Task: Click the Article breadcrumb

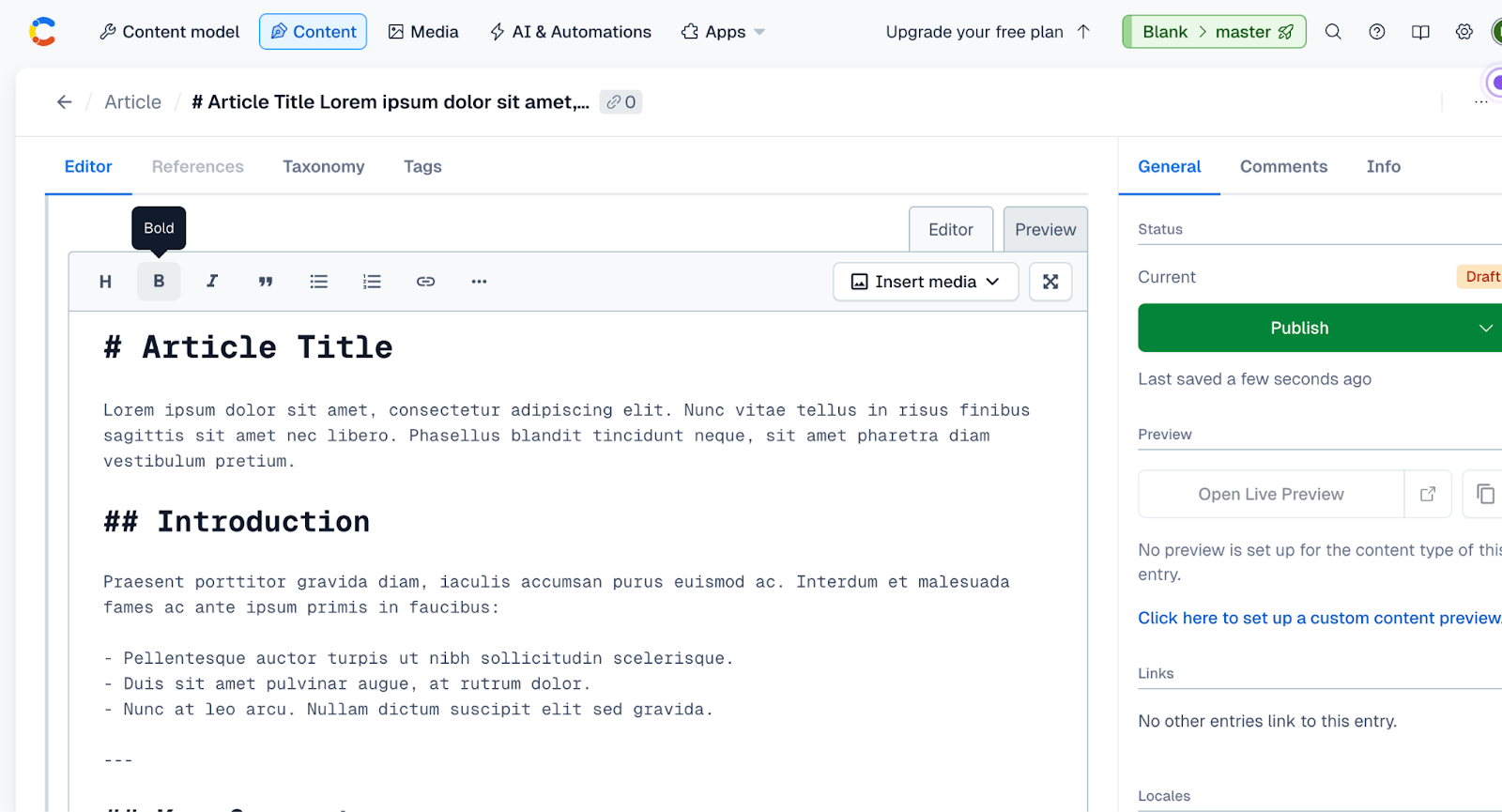Action: tap(133, 102)
